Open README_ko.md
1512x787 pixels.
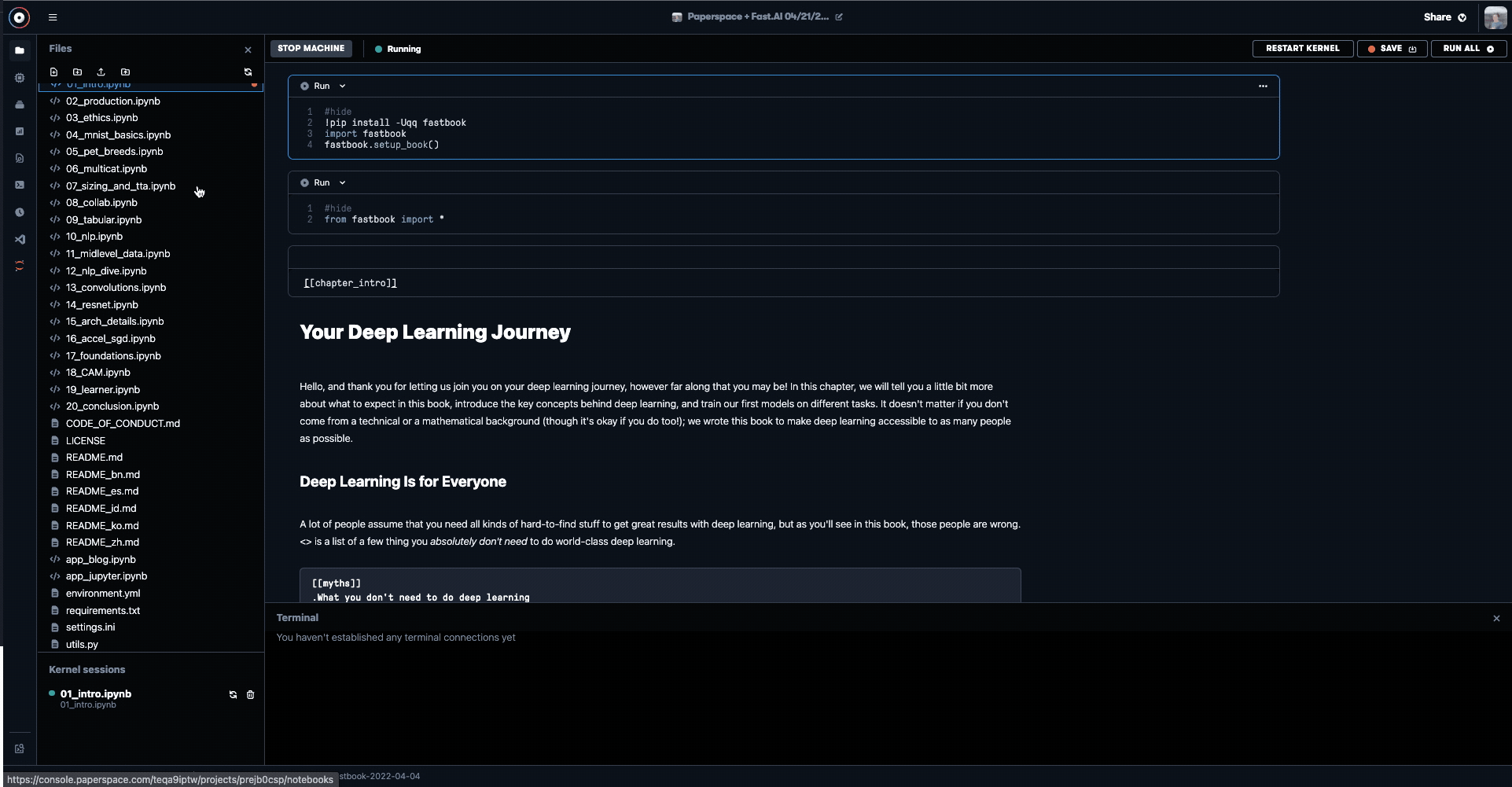coord(102,526)
